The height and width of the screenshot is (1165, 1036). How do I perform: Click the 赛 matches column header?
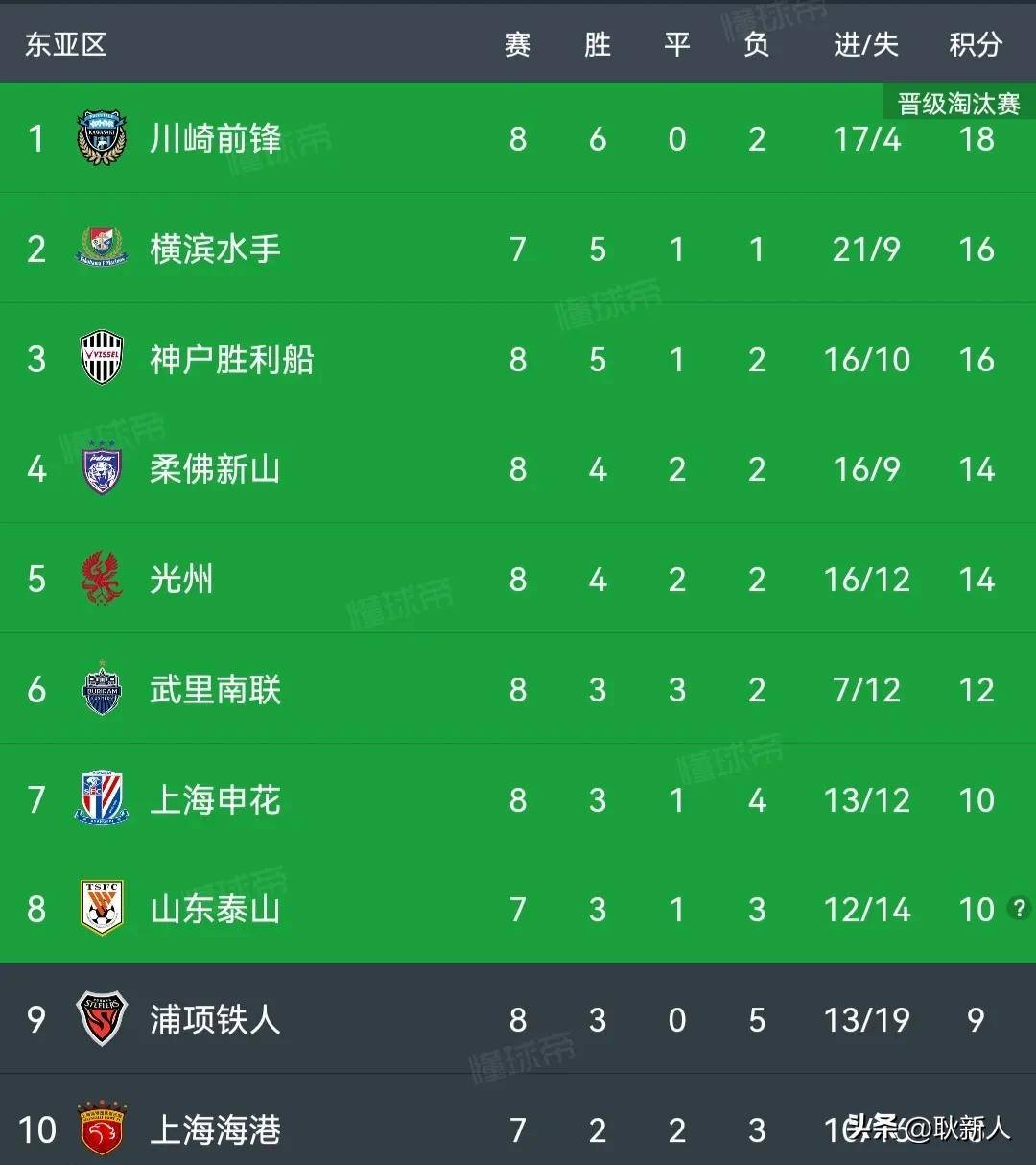point(517,43)
